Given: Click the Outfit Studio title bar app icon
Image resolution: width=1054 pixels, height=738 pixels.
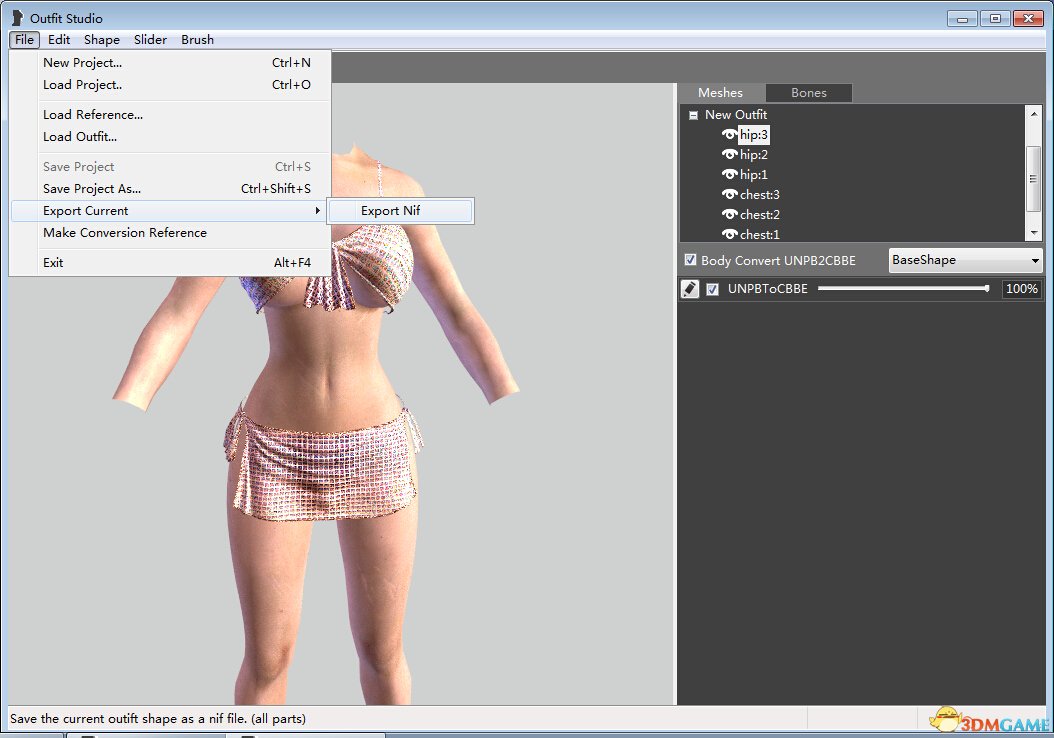Looking at the screenshot, I should (17, 18).
